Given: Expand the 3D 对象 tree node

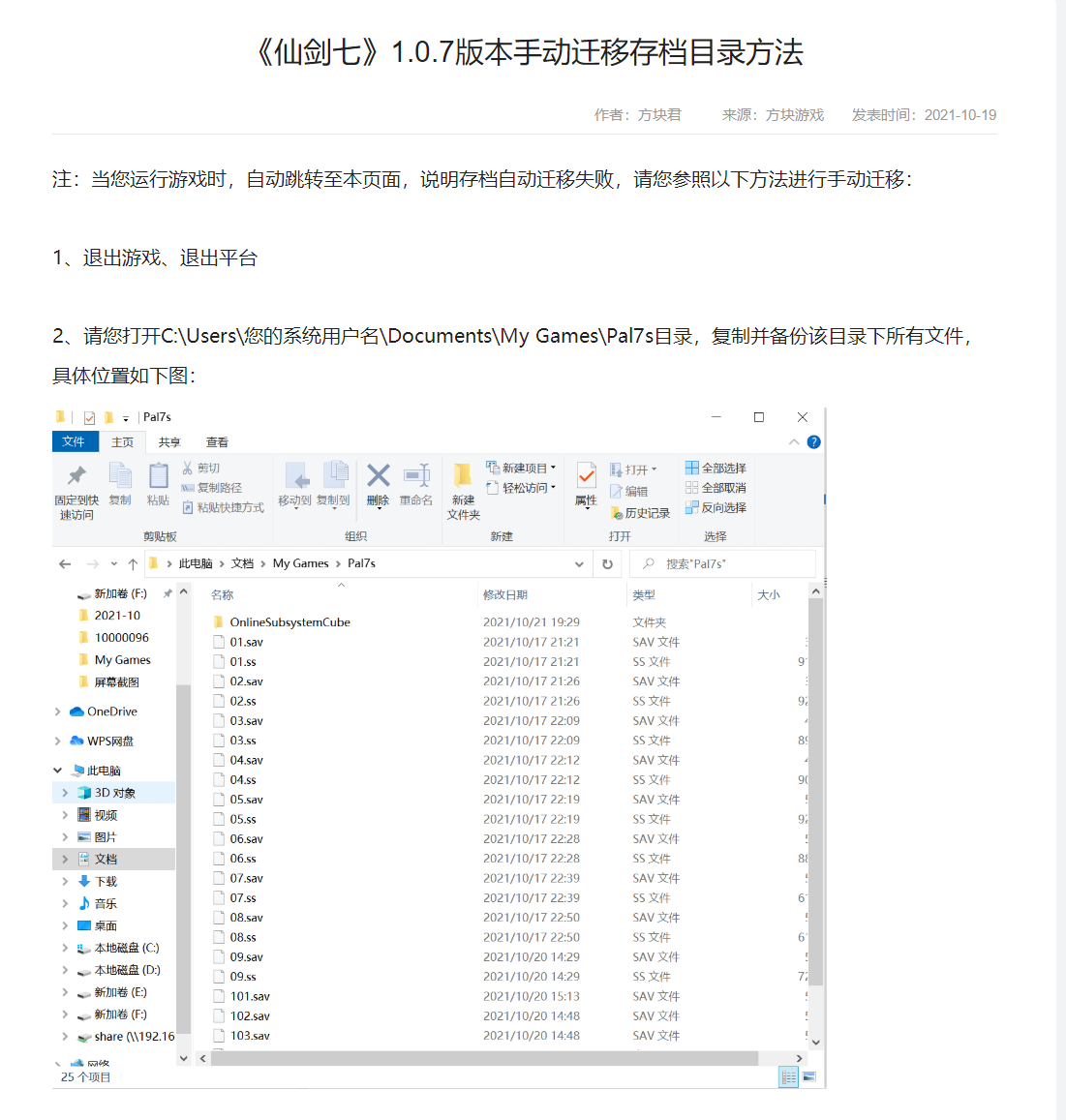Looking at the screenshot, I should click(65, 793).
